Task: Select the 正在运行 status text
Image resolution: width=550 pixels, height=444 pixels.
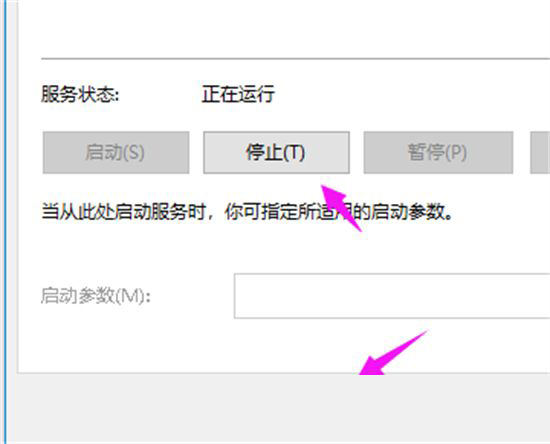Action: (238, 94)
